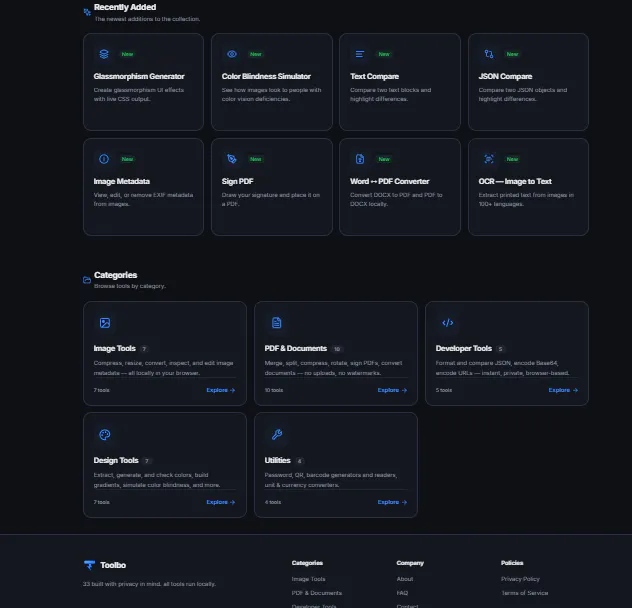Click the Design Tools category heading

(x=116, y=460)
